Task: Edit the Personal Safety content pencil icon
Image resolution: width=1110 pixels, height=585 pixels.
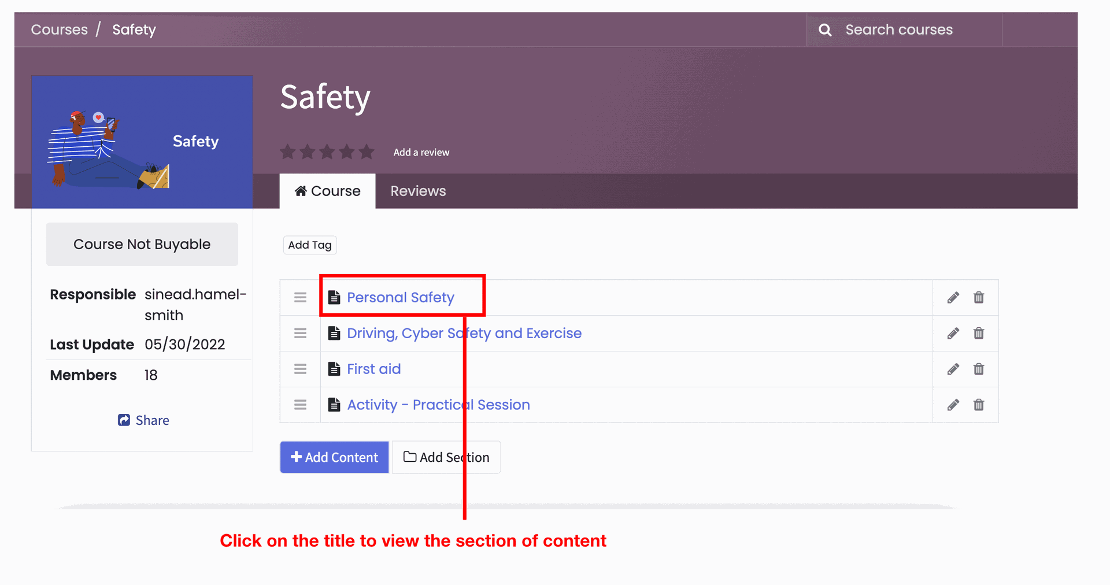Action: click(953, 297)
